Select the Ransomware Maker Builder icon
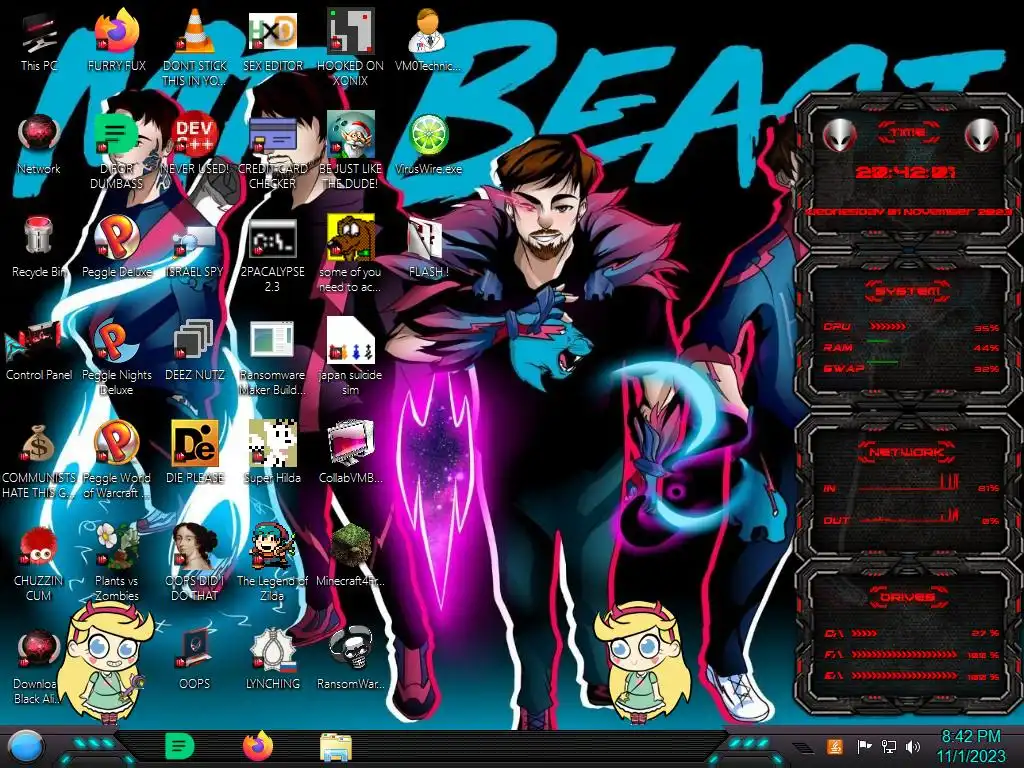This screenshot has height=768, width=1024. (272, 358)
